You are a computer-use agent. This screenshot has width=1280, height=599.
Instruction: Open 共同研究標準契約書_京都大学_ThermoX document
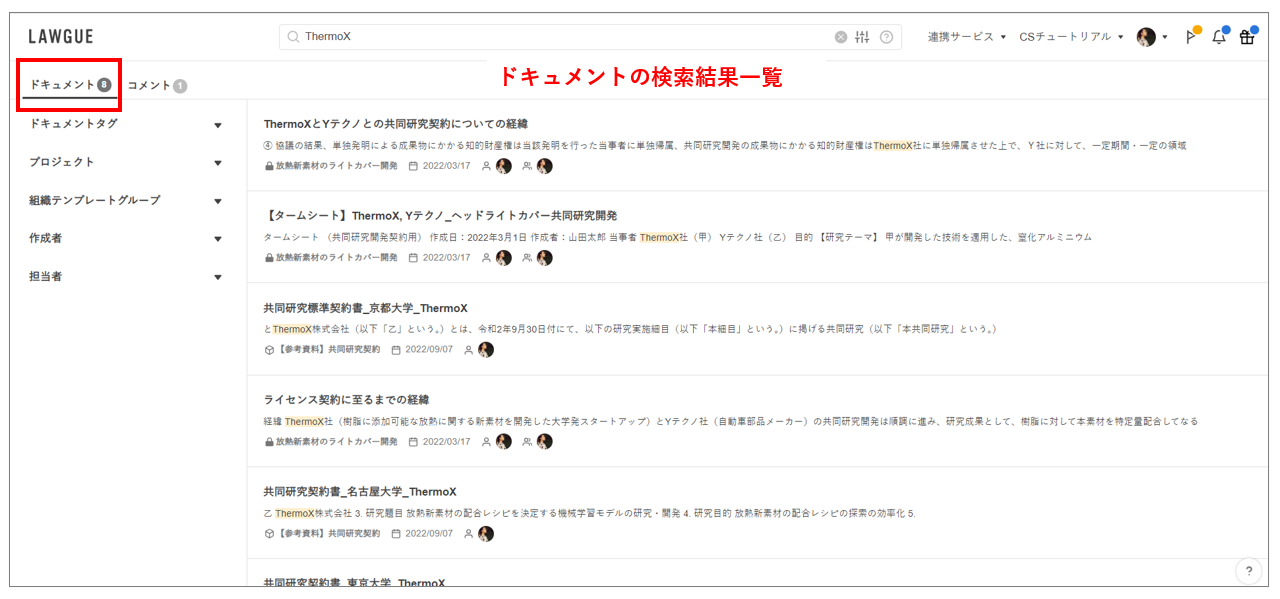click(365, 308)
